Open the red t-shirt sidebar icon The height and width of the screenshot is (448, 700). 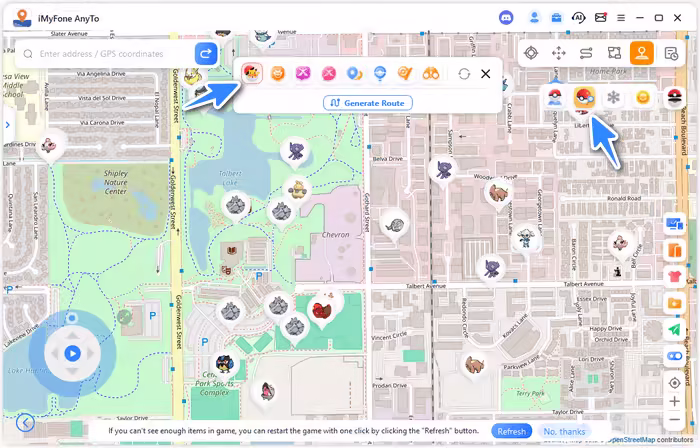[675, 277]
